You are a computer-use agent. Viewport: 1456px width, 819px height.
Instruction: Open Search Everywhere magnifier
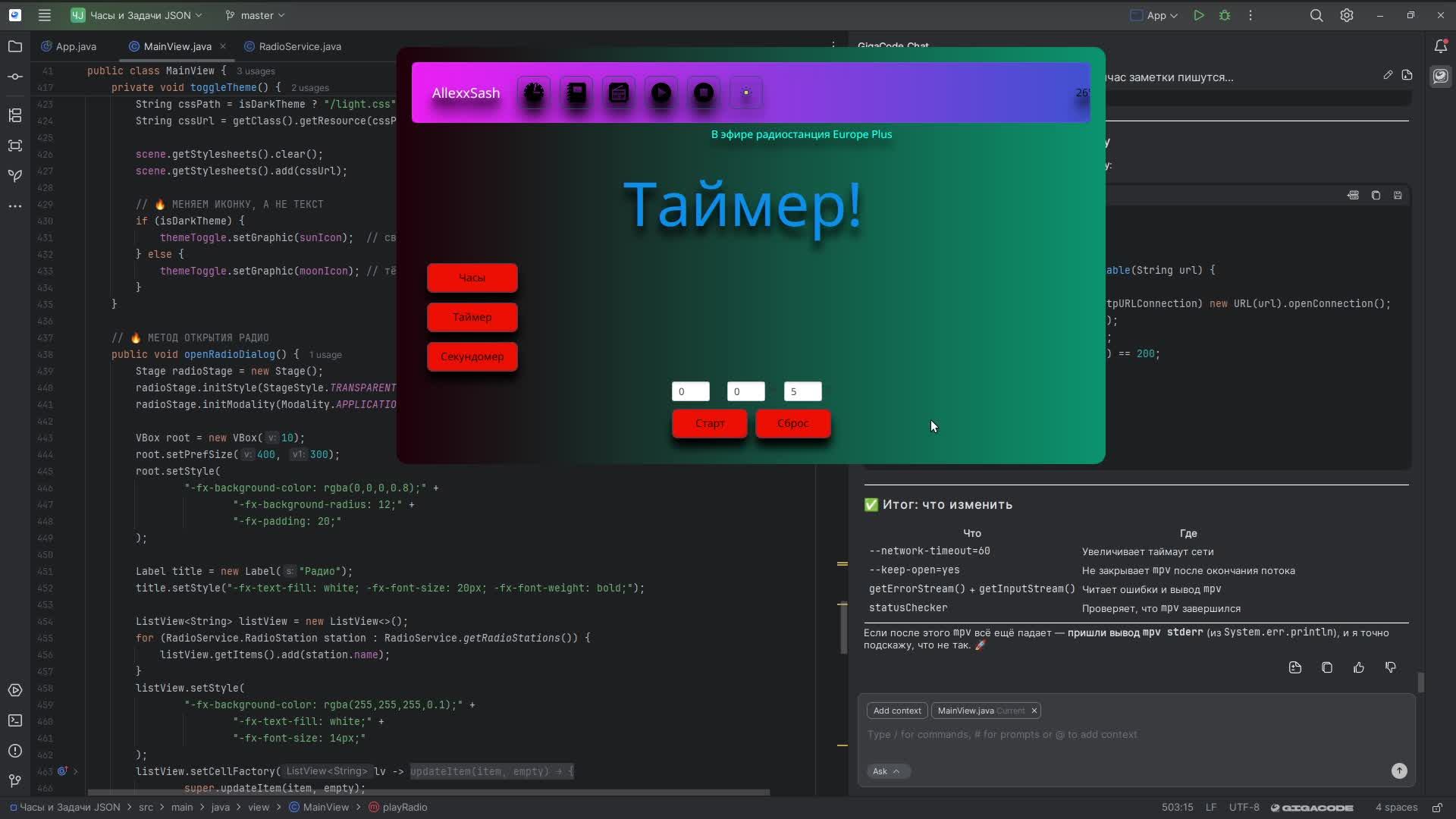click(x=1316, y=15)
